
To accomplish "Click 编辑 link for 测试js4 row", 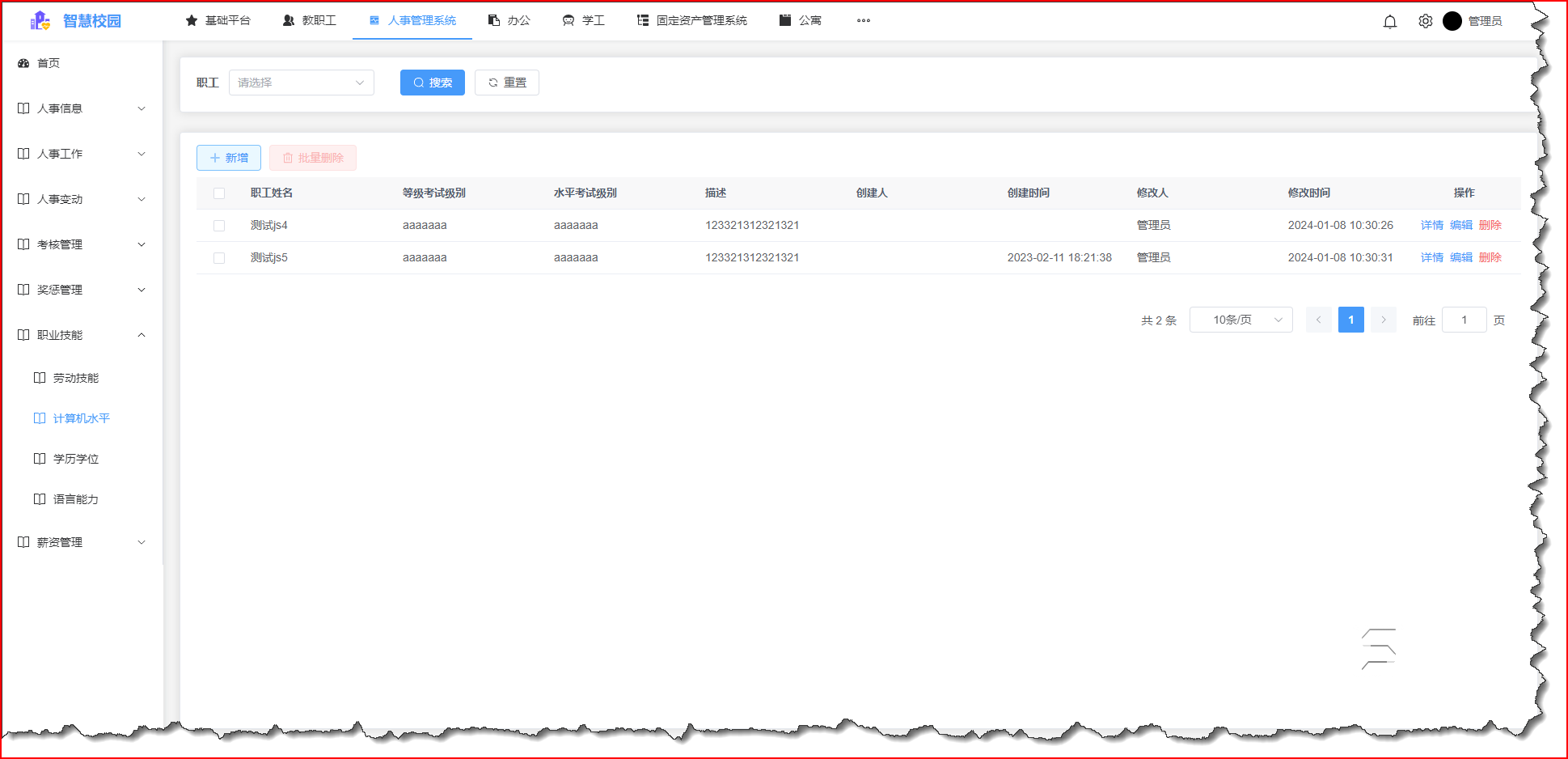I will click(1460, 226).
